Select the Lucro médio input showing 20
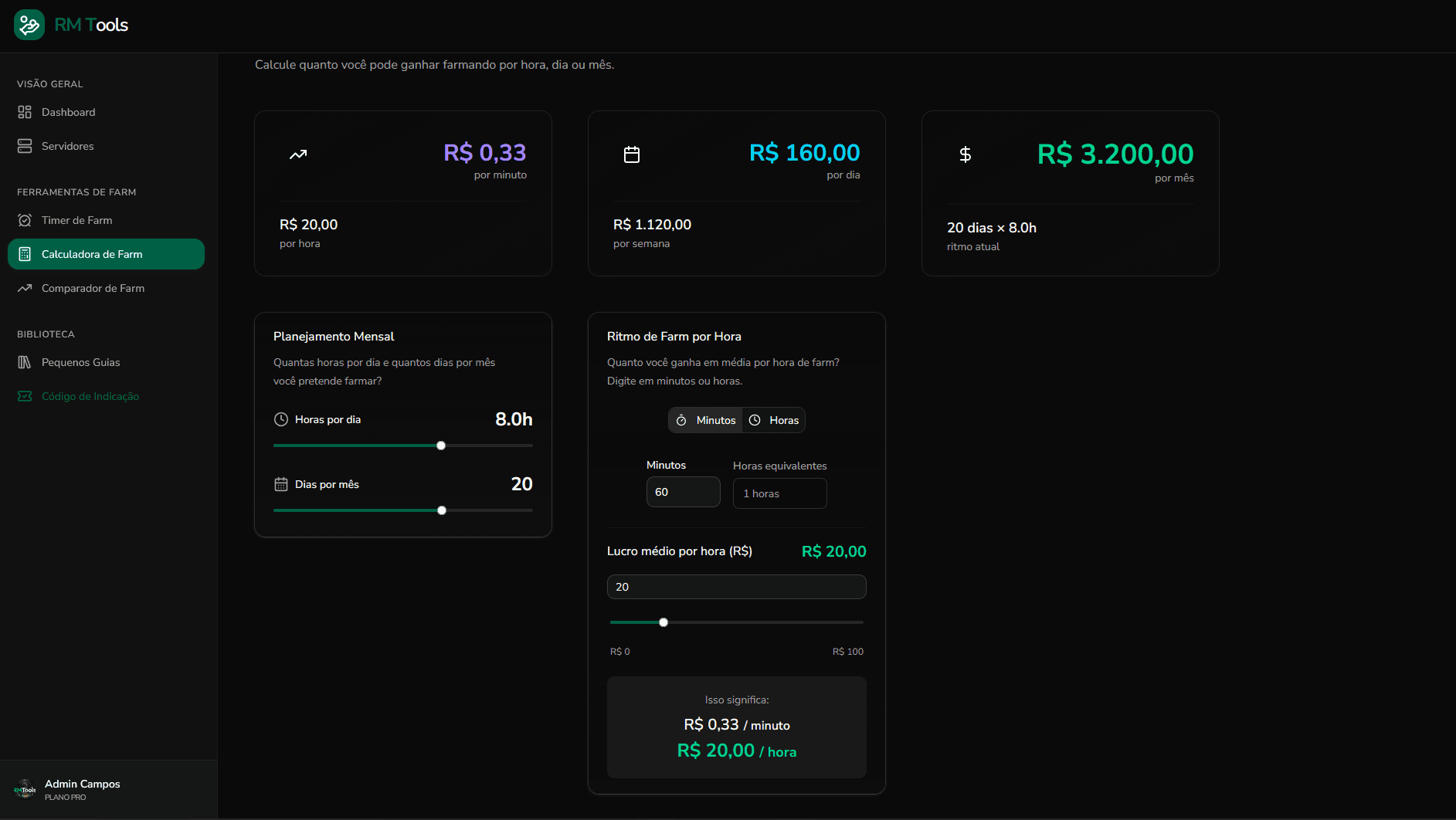 coord(735,587)
